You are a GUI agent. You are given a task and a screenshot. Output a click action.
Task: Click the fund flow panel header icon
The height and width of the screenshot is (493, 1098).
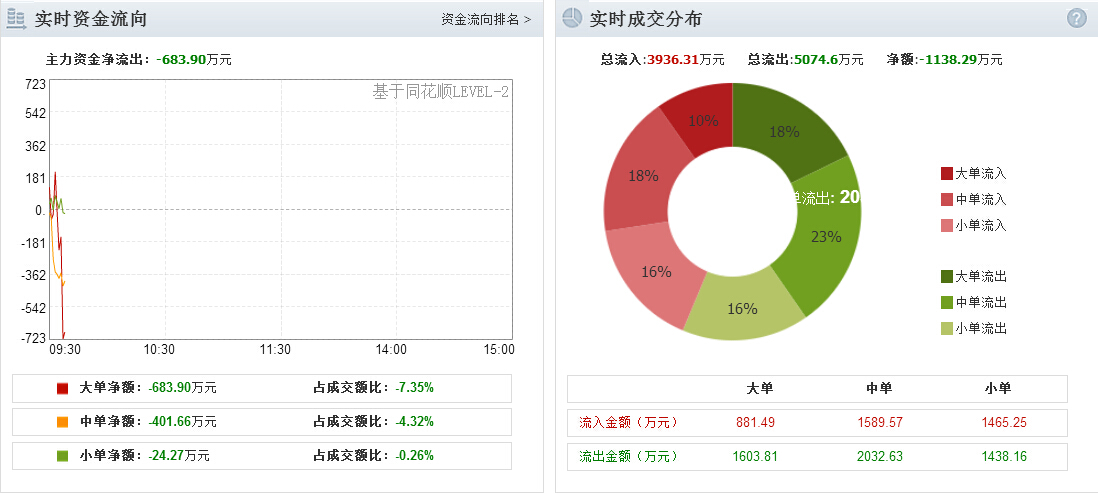click(x=17, y=19)
